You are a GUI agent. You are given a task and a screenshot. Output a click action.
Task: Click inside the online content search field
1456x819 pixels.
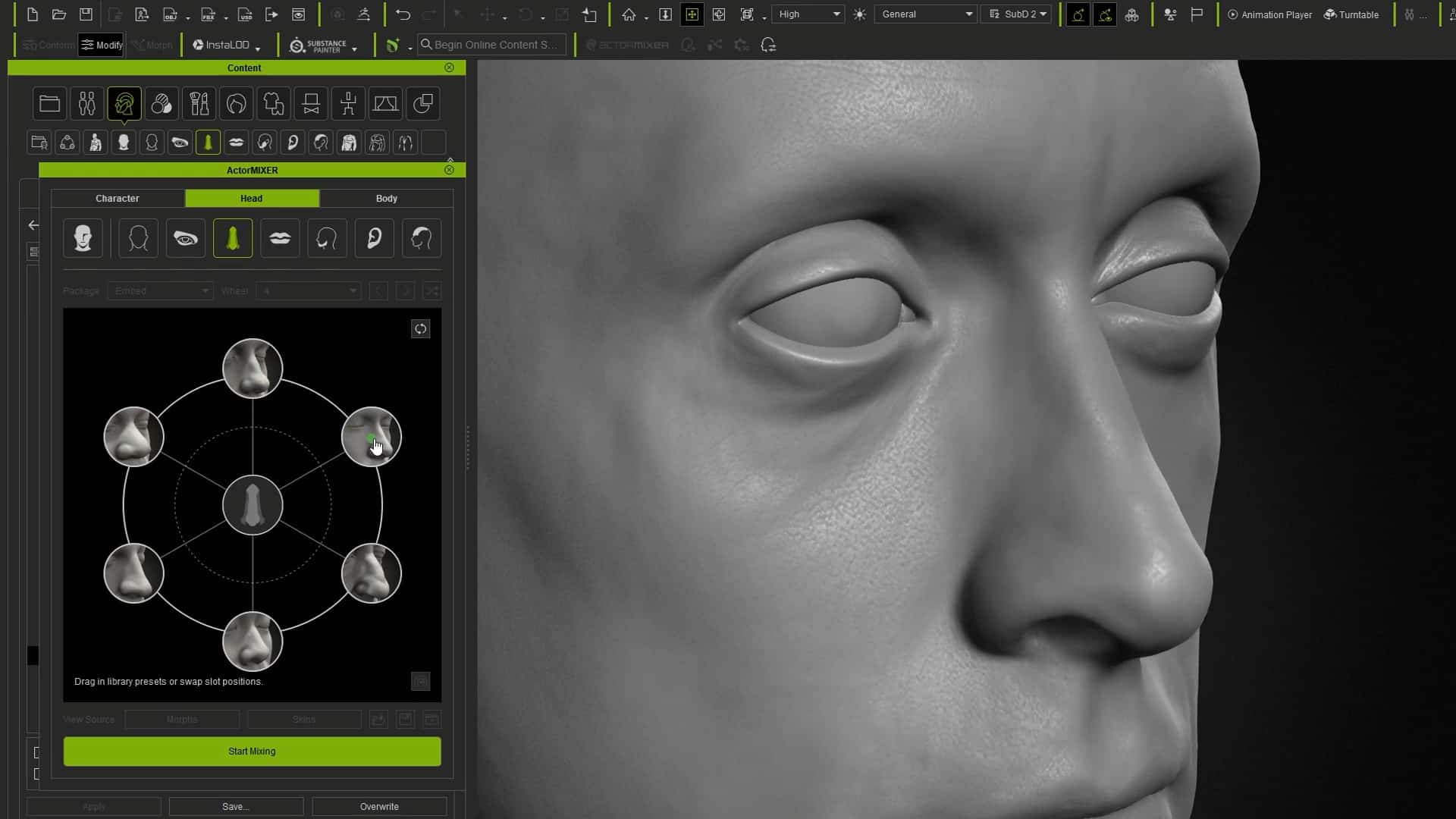(491, 45)
